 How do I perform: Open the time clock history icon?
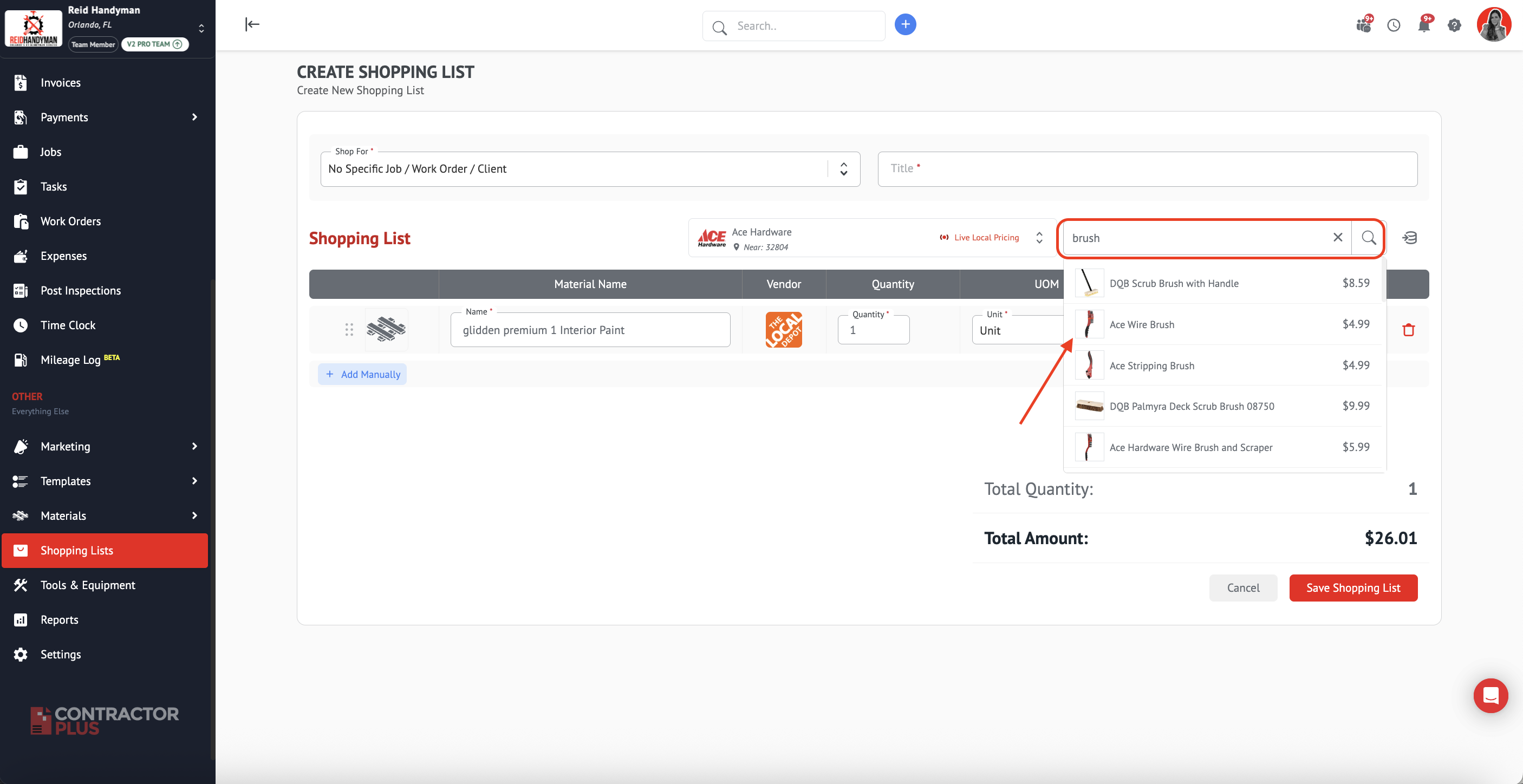pyautogui.click(x=1394, y=25)
